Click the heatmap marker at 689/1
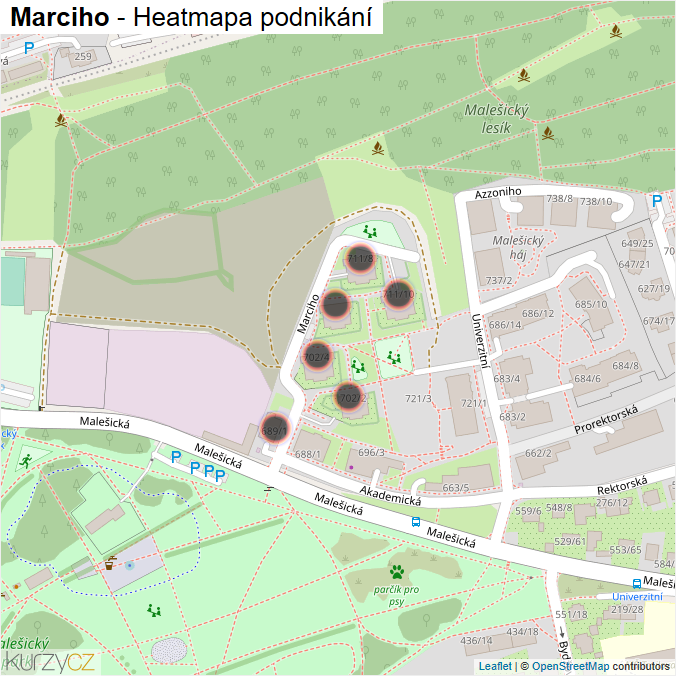Image resolution: width=676 pixels, height=676 pixels. pos(275,429)
